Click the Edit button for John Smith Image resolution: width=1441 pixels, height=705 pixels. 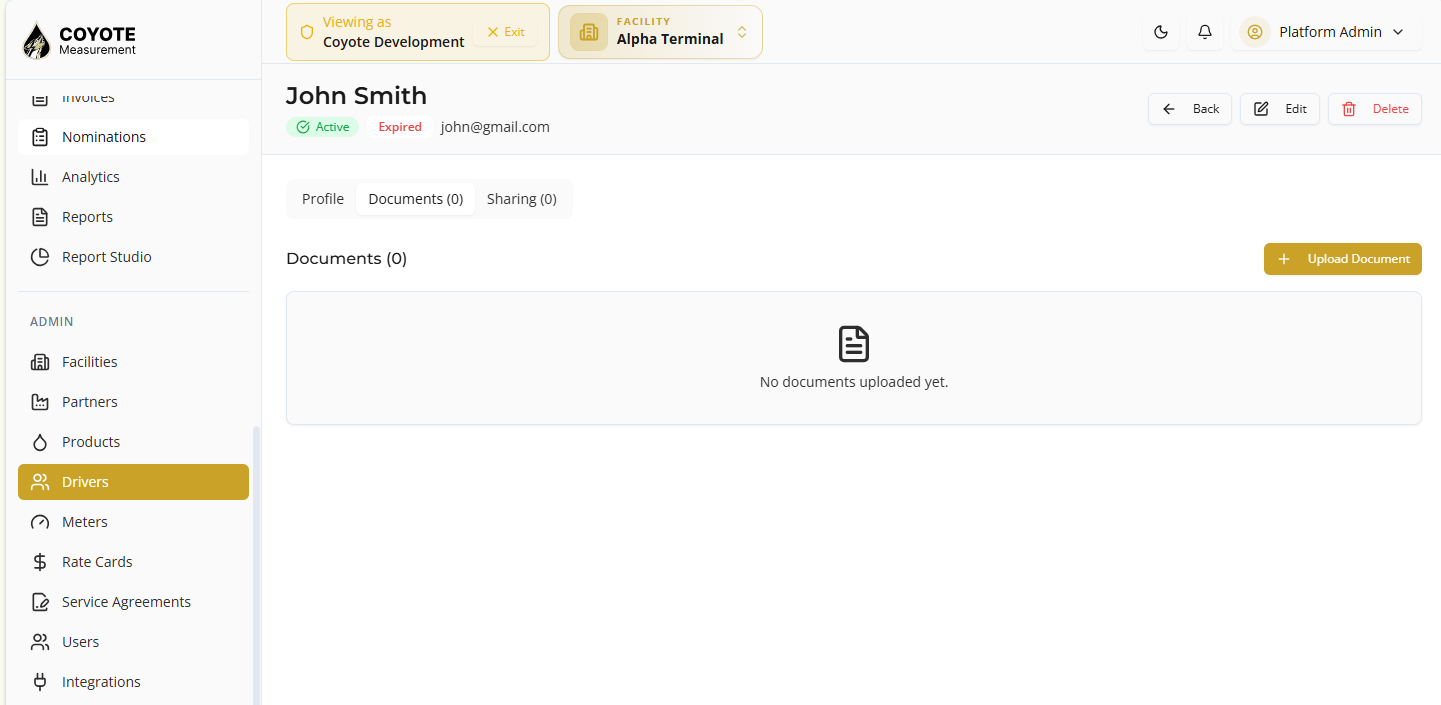pyautogui.click(x=1280, y=109)
